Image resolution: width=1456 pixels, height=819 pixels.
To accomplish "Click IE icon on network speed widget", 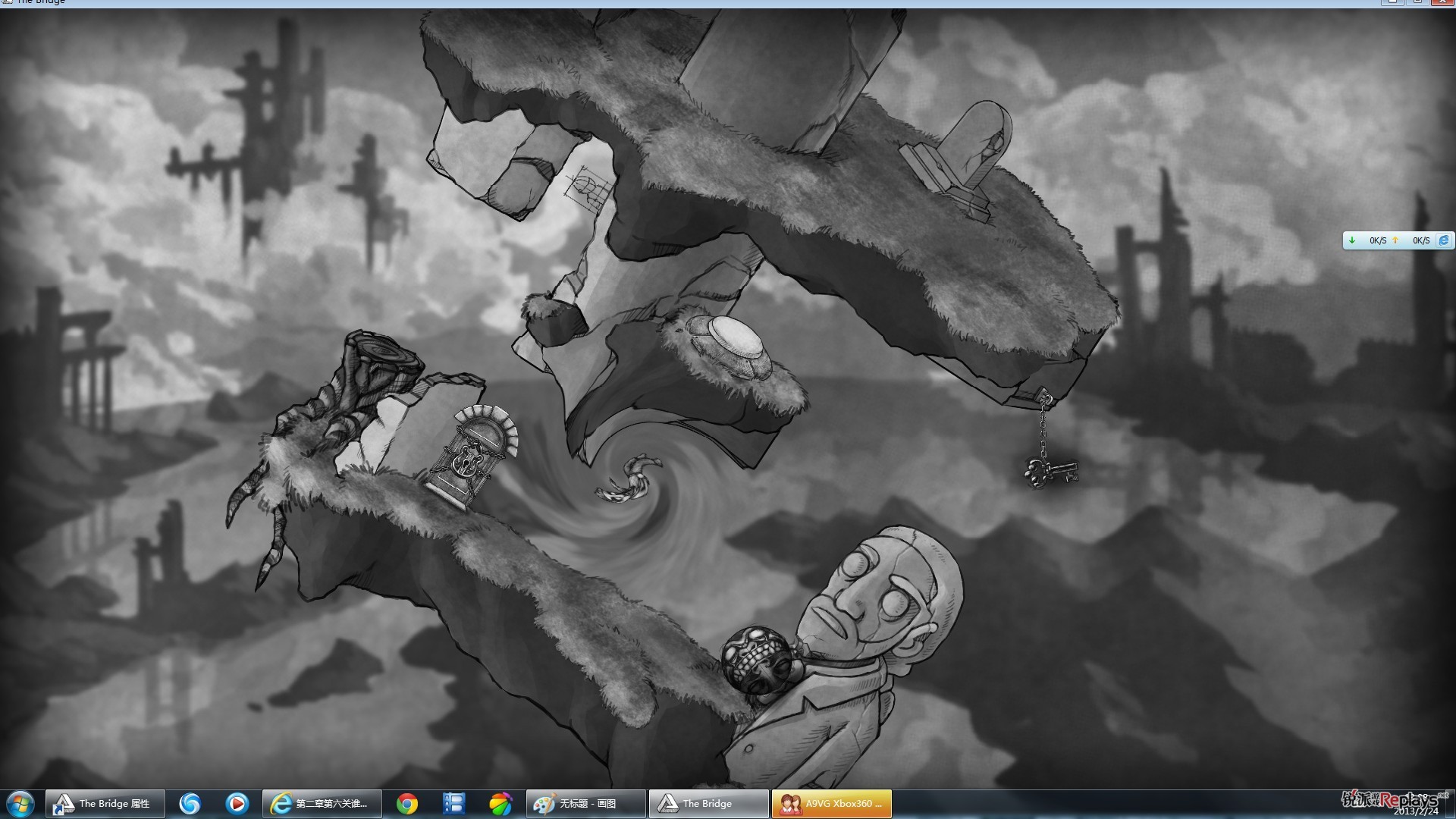I will coord(1444,240).
